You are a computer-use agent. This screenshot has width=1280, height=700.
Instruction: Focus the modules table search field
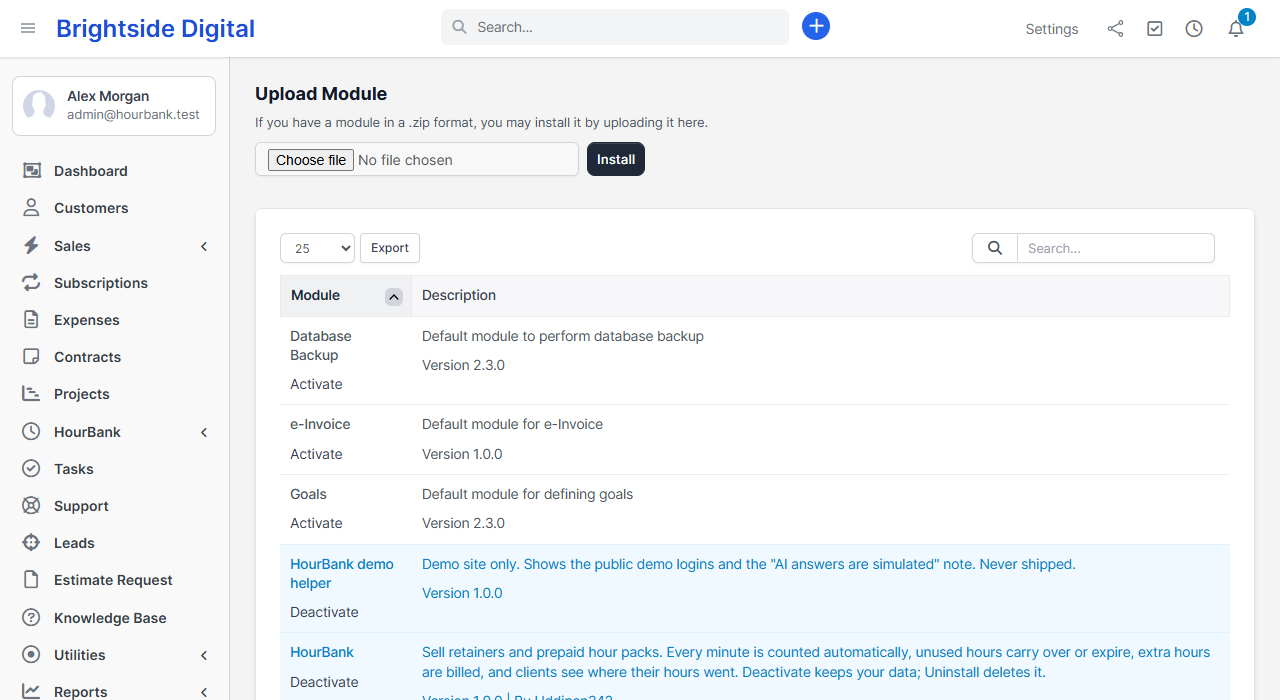click(x=1116, y=248)
